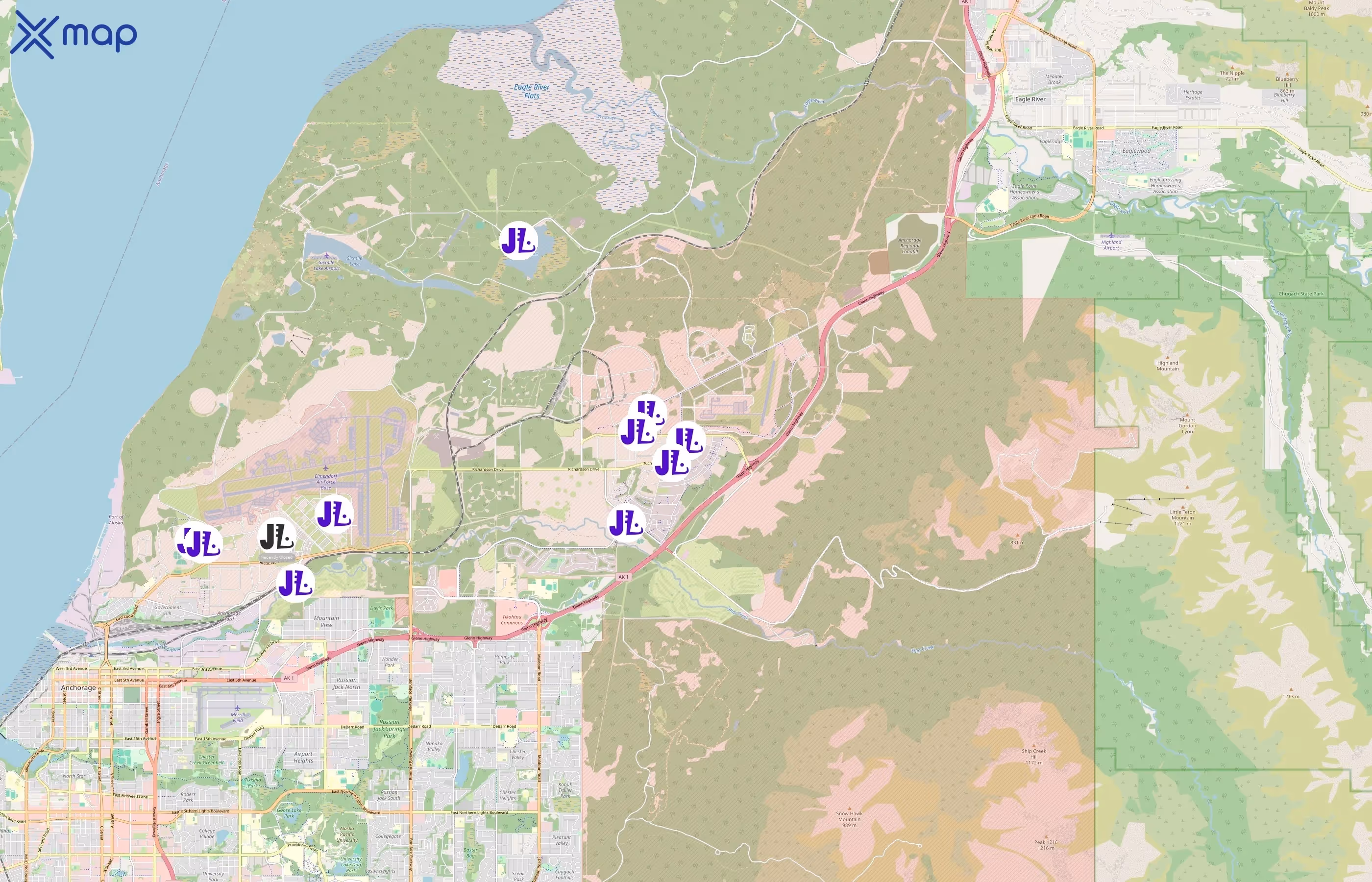This screenshot has height=882, width=1372.
Task: Click the Highland Mountain label
Action: 1168,366
